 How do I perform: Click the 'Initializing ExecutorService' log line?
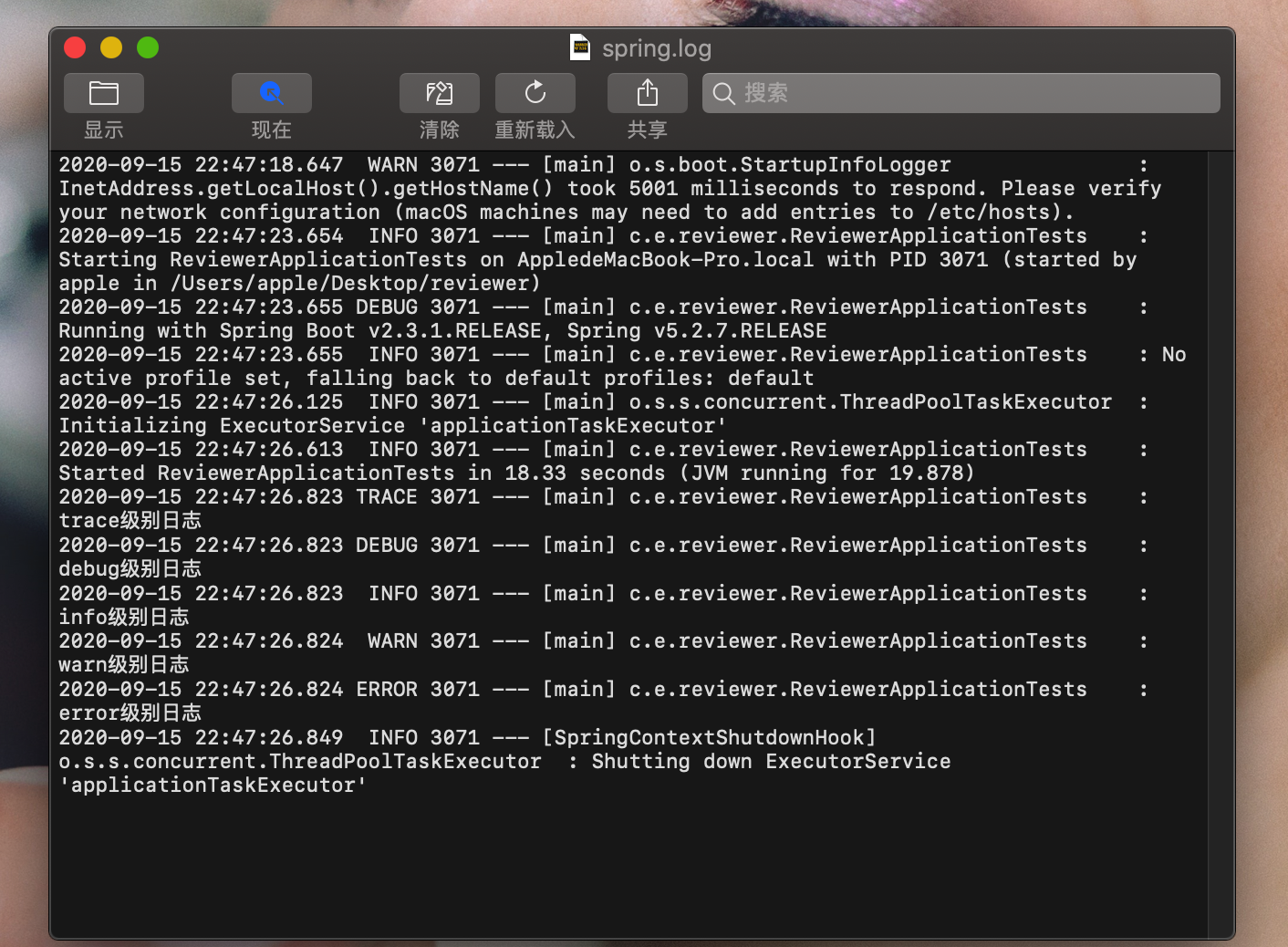(x=392, y=426)
